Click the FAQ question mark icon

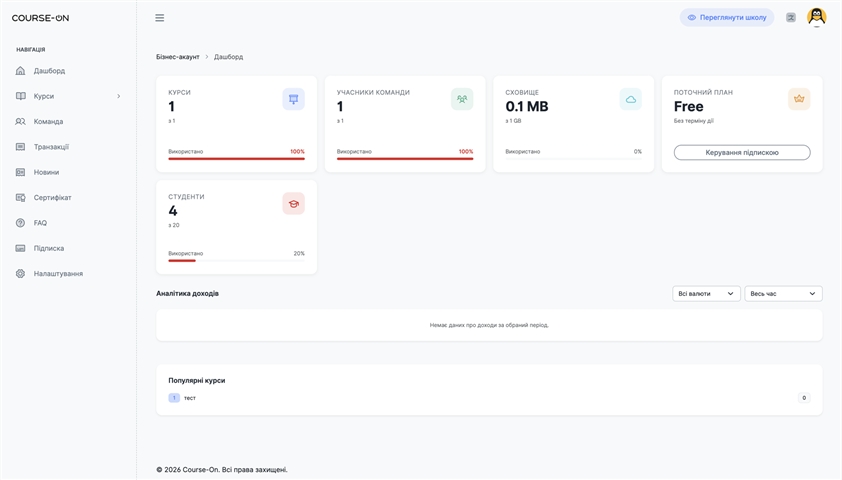tap(20, 223)
